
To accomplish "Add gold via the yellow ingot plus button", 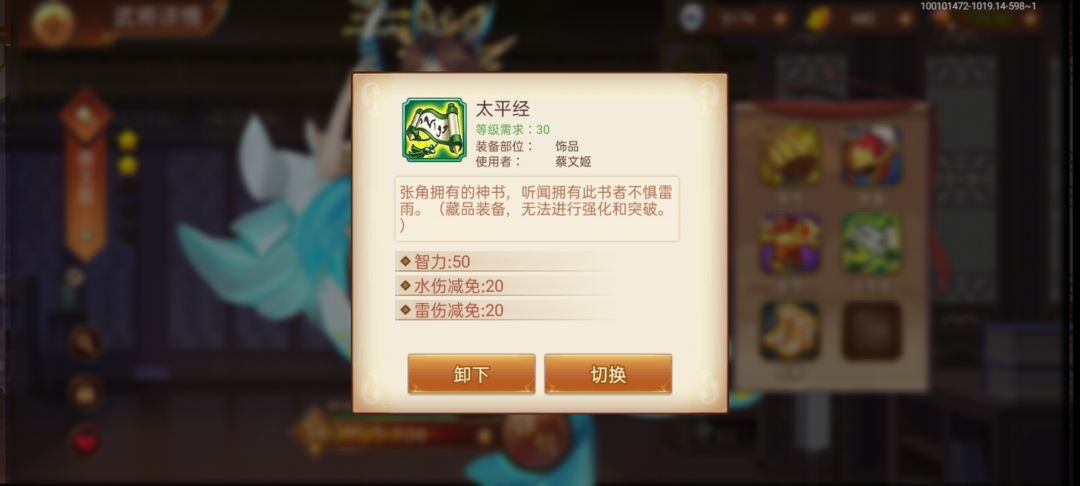I will coord(906,19).
